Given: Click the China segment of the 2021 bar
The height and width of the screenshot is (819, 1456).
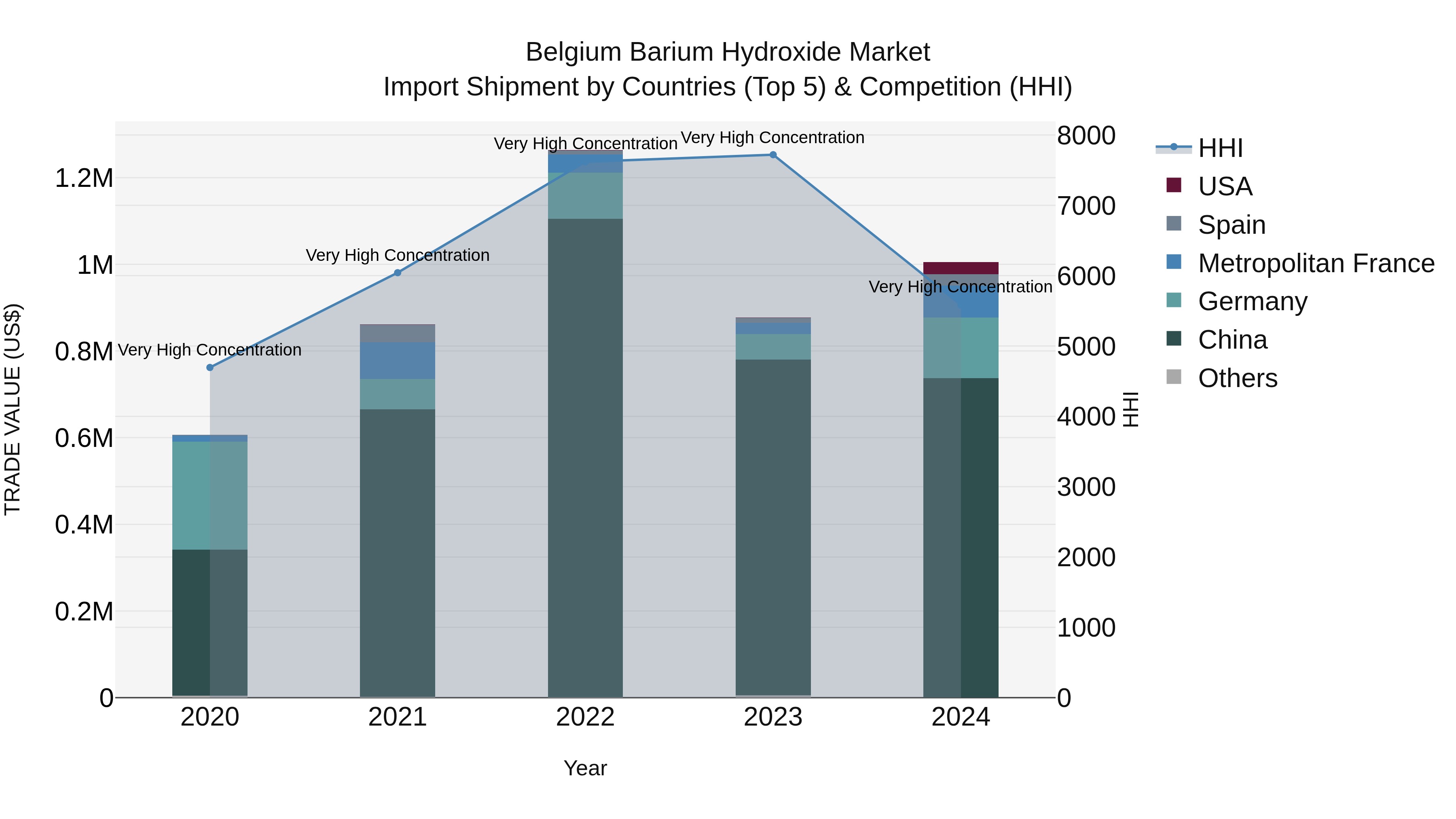Looking at the screenshot, I should (x=397, y=553).
